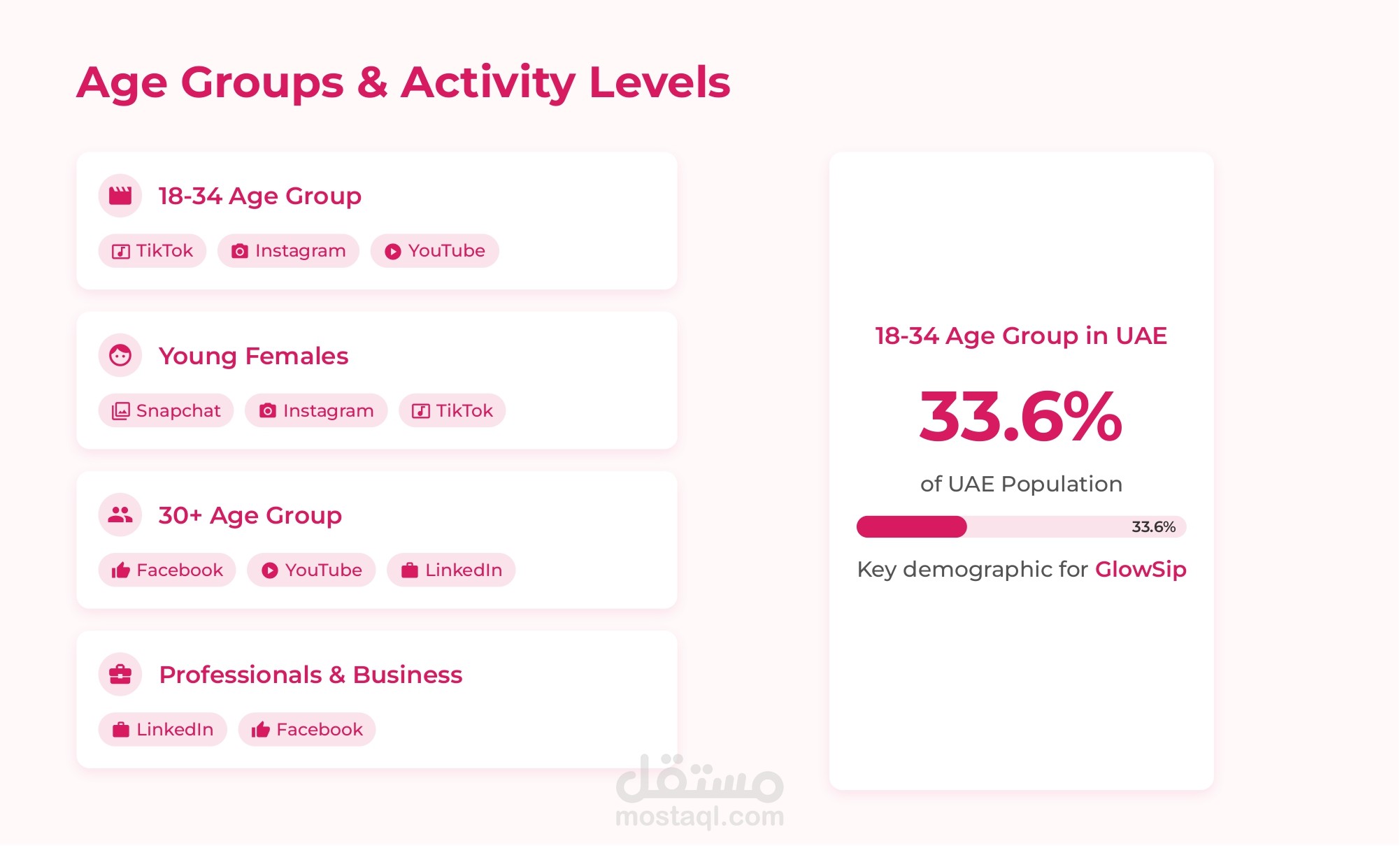The image size is (1400, 848).
Task: Choose the LinkedIn tag under 30+ Age Group
Action: tap(451, 570)
